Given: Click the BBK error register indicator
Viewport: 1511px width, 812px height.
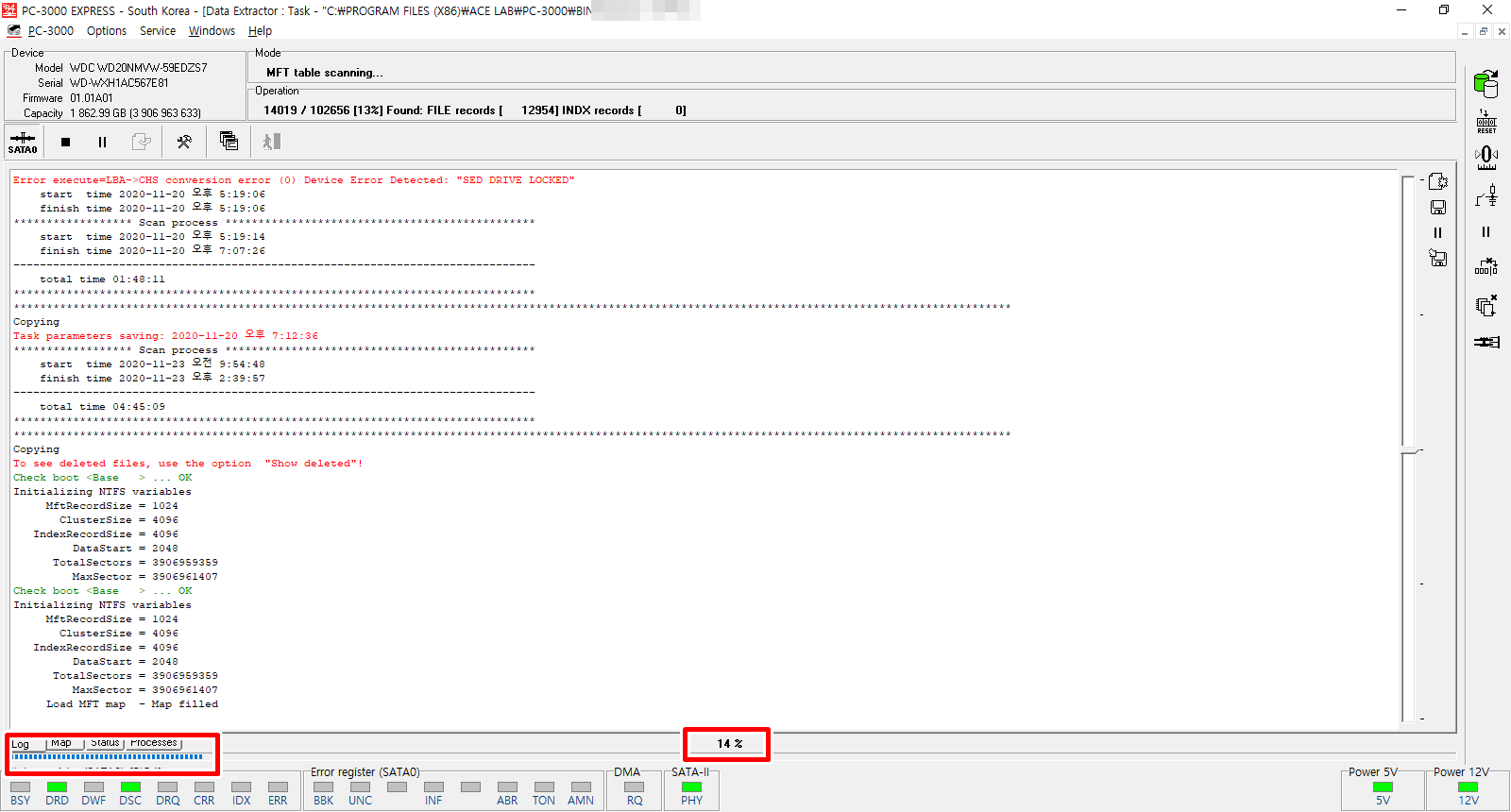Looking at the screenshot, I should (x=324, y=787).
